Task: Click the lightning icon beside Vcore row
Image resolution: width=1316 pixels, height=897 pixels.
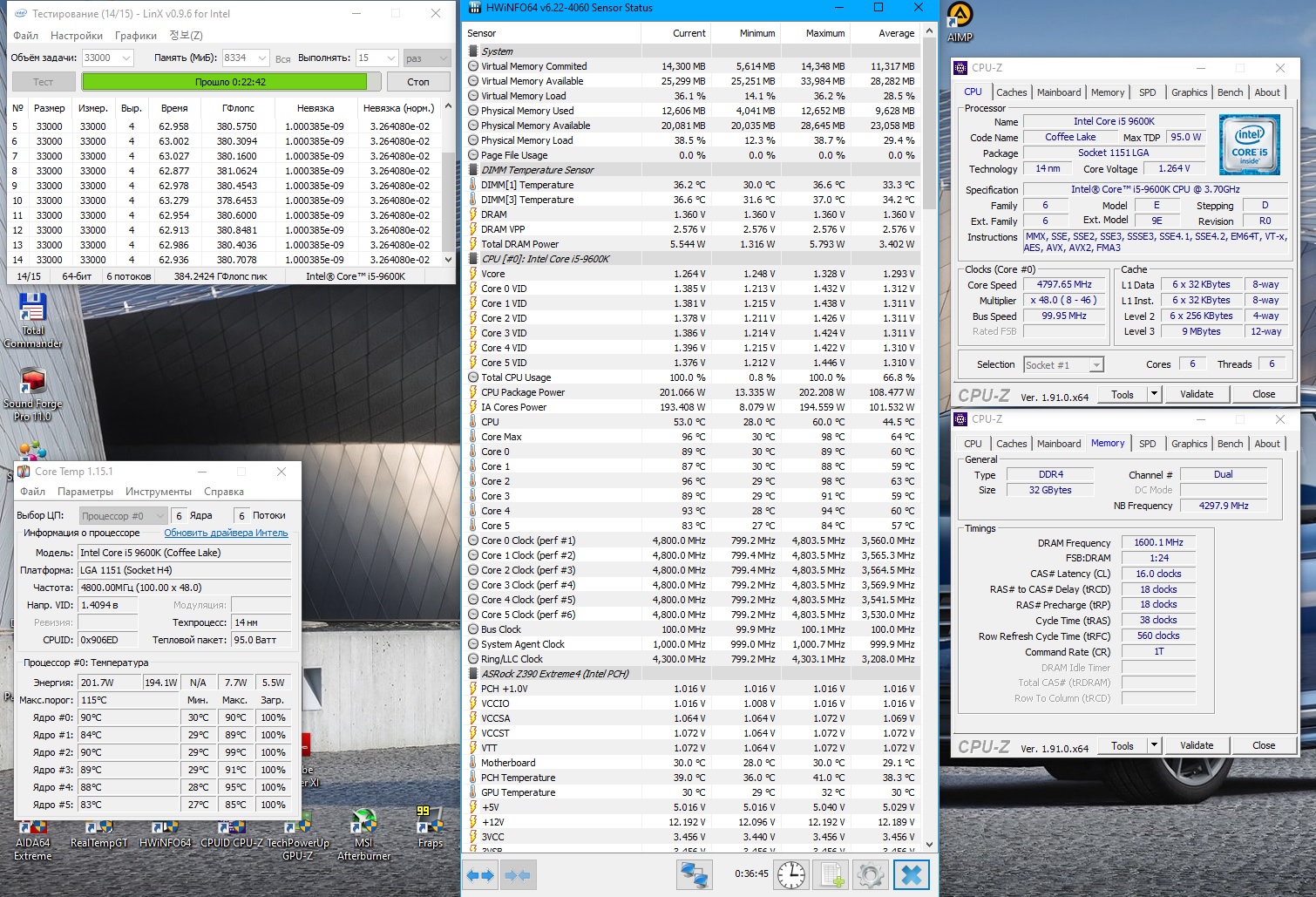Action: pos(473,274)
